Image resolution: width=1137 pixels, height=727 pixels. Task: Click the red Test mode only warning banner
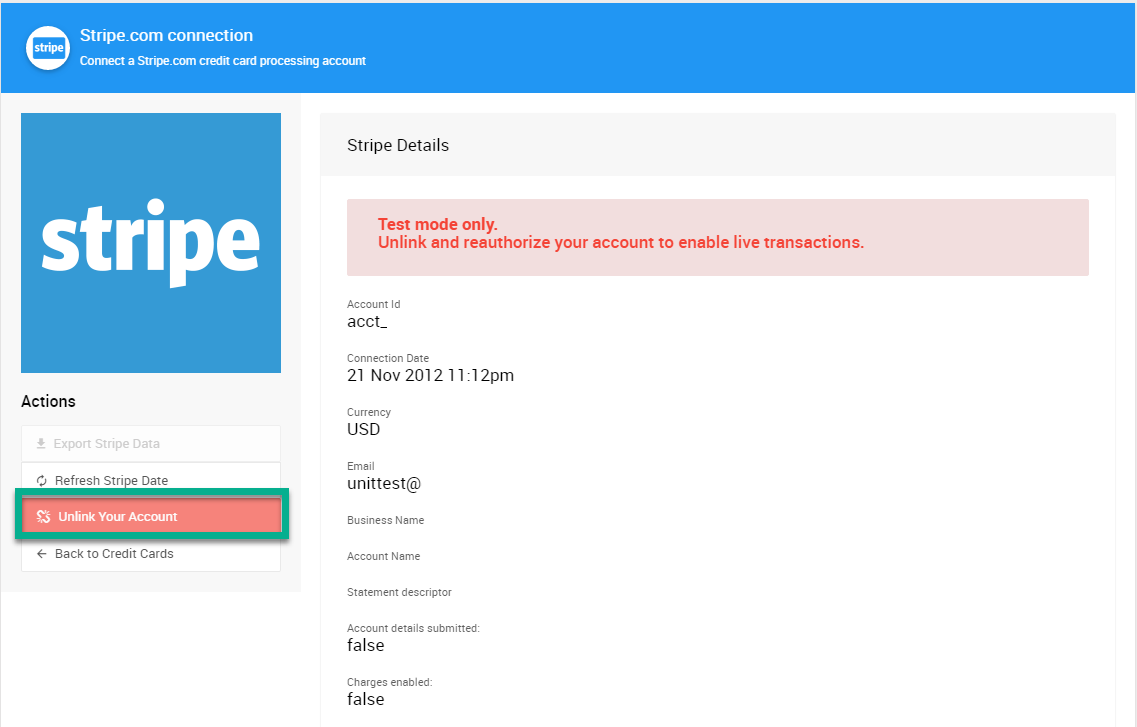click(717, 237)
